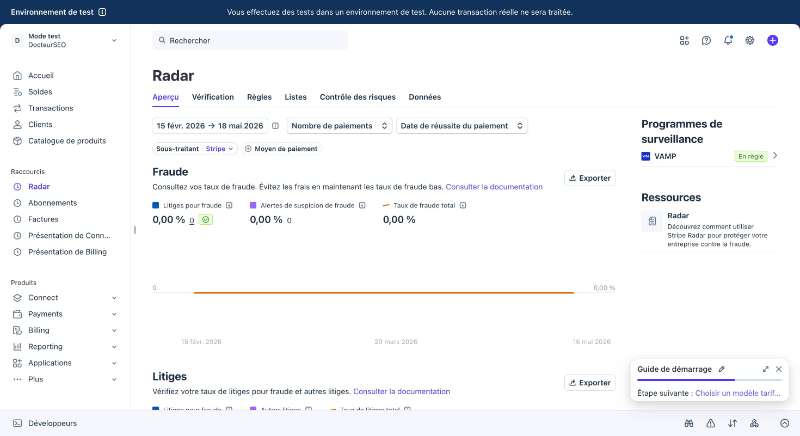Click the purple plus create button

point(772,40)
